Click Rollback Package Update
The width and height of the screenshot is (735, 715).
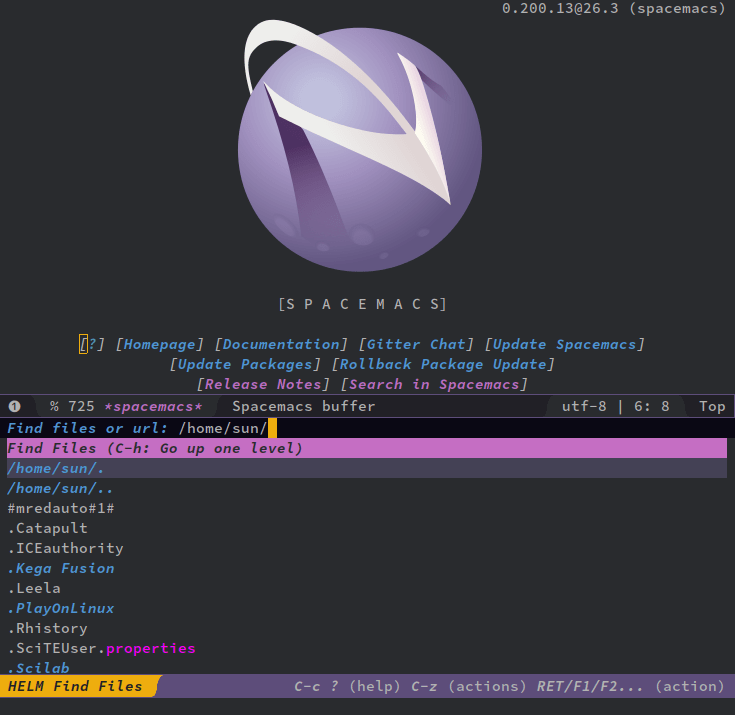[x=443, y=365]
